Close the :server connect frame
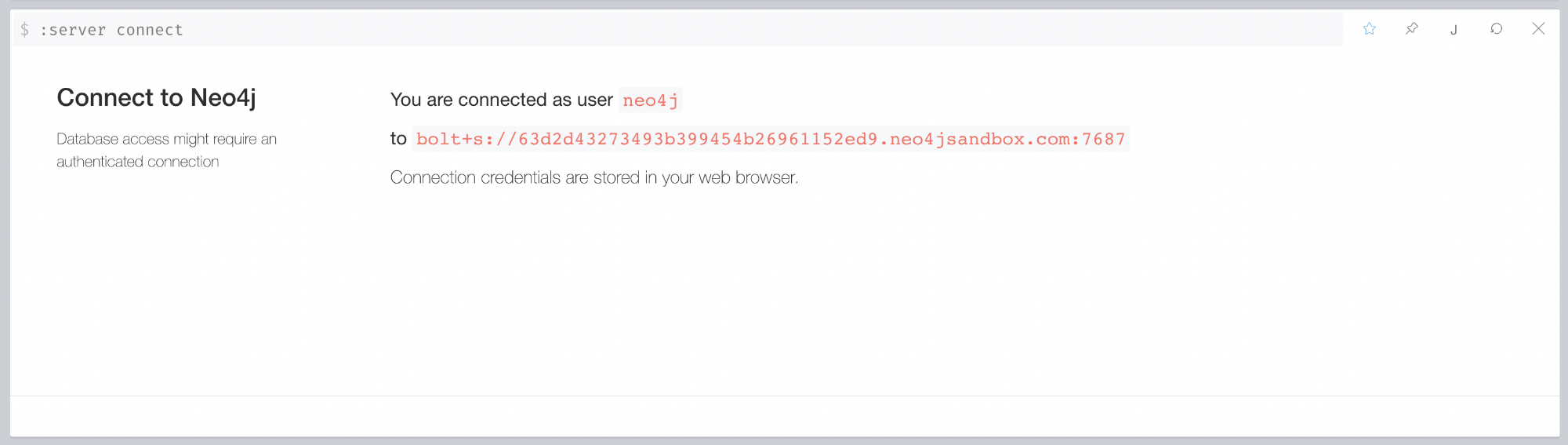This screenshot has width=1568, height=445. [1538, 29]
